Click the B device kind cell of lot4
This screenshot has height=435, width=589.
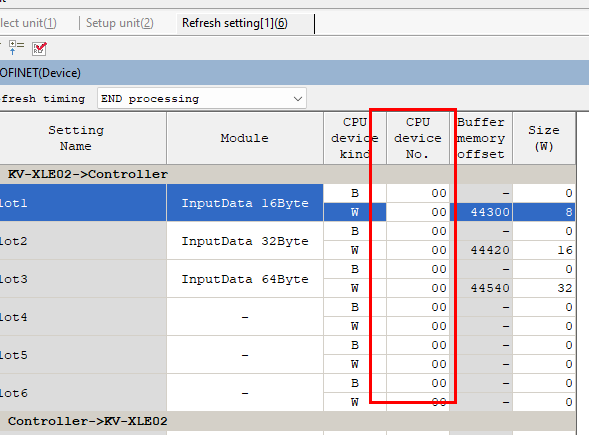point(355,307)
